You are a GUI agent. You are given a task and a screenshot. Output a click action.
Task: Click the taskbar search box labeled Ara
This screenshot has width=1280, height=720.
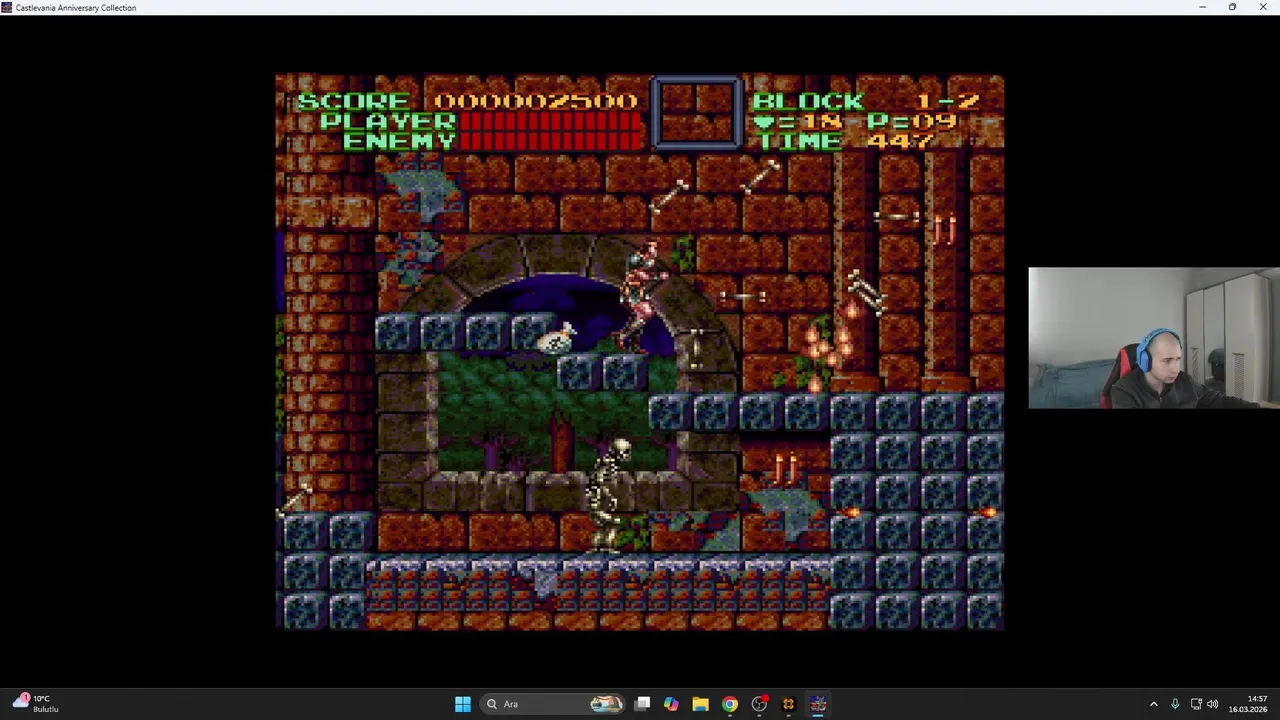coord(551,704)
